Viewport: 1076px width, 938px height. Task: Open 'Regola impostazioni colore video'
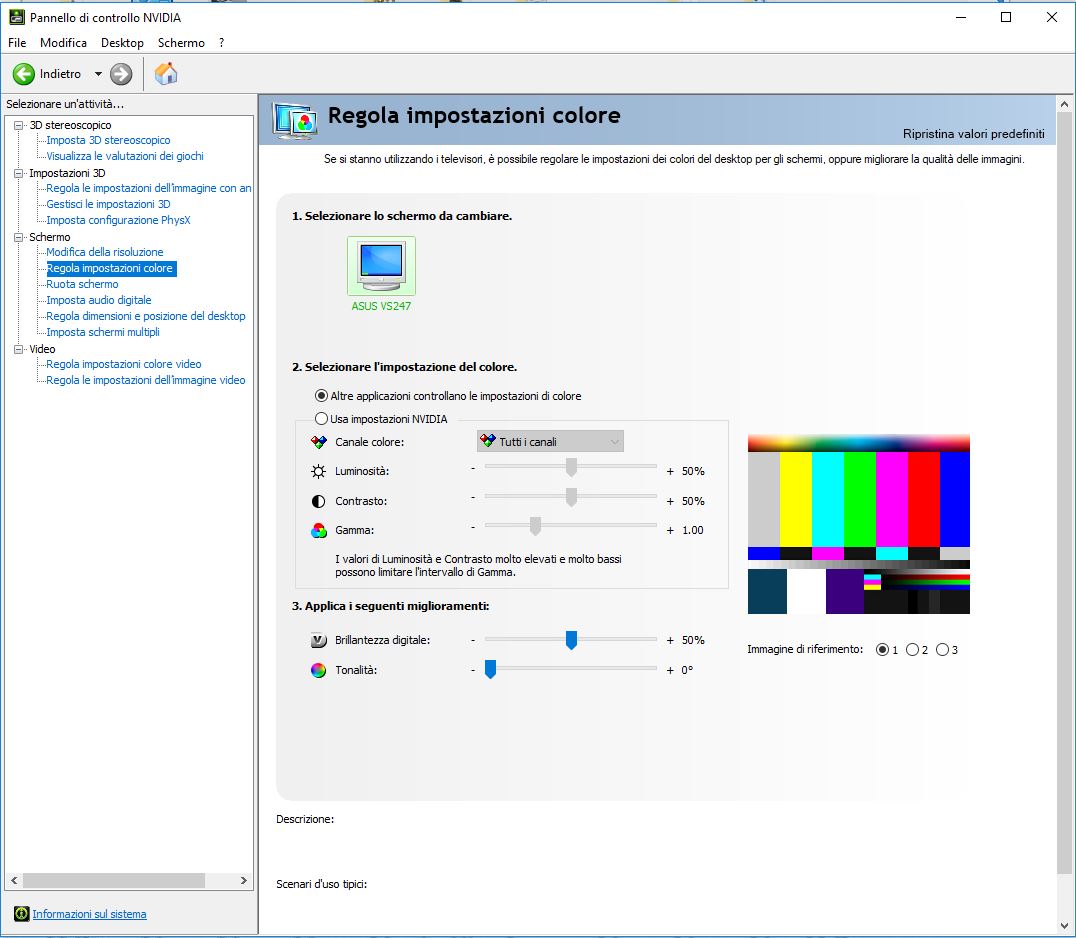tap(124, 364)
